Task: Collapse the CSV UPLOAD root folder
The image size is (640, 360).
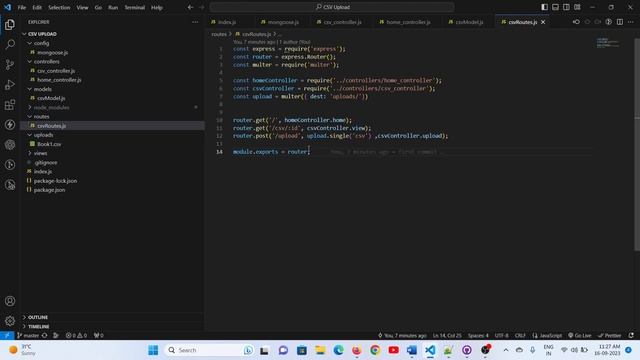Action: (112, 34)
